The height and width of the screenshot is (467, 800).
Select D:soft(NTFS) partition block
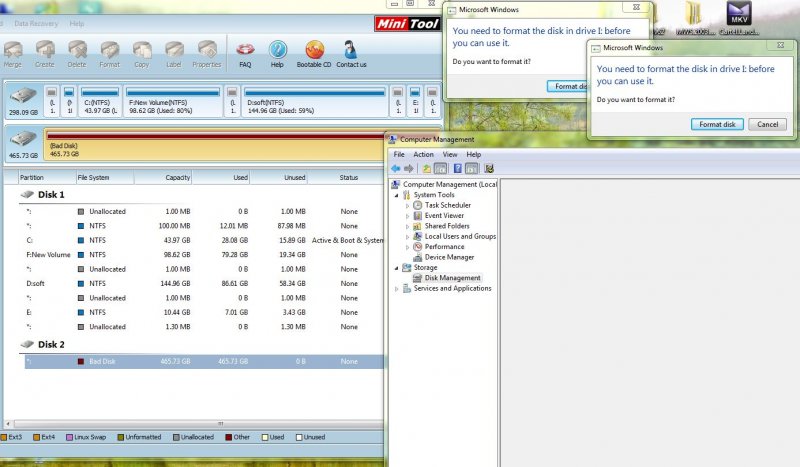[315, 101]
